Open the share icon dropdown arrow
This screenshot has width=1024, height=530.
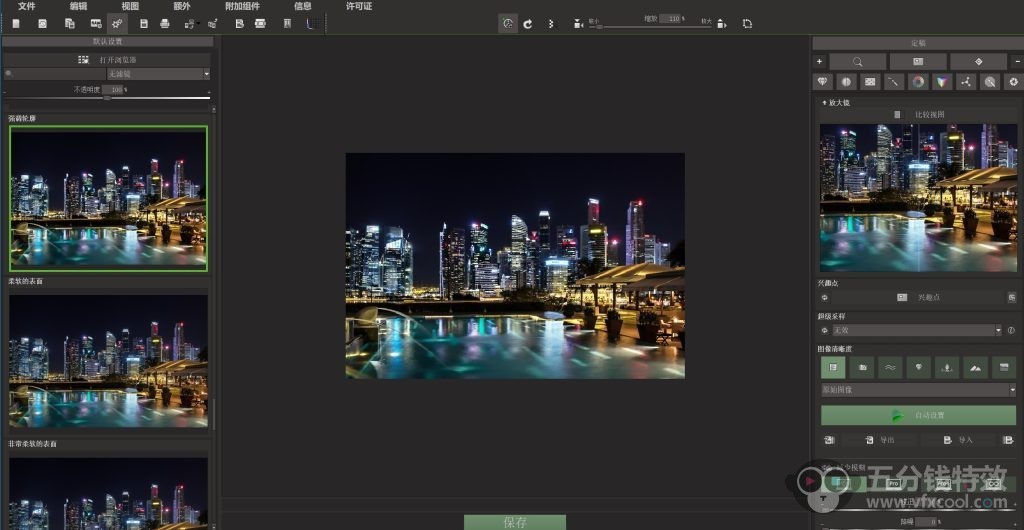click(x=198, y=24)
